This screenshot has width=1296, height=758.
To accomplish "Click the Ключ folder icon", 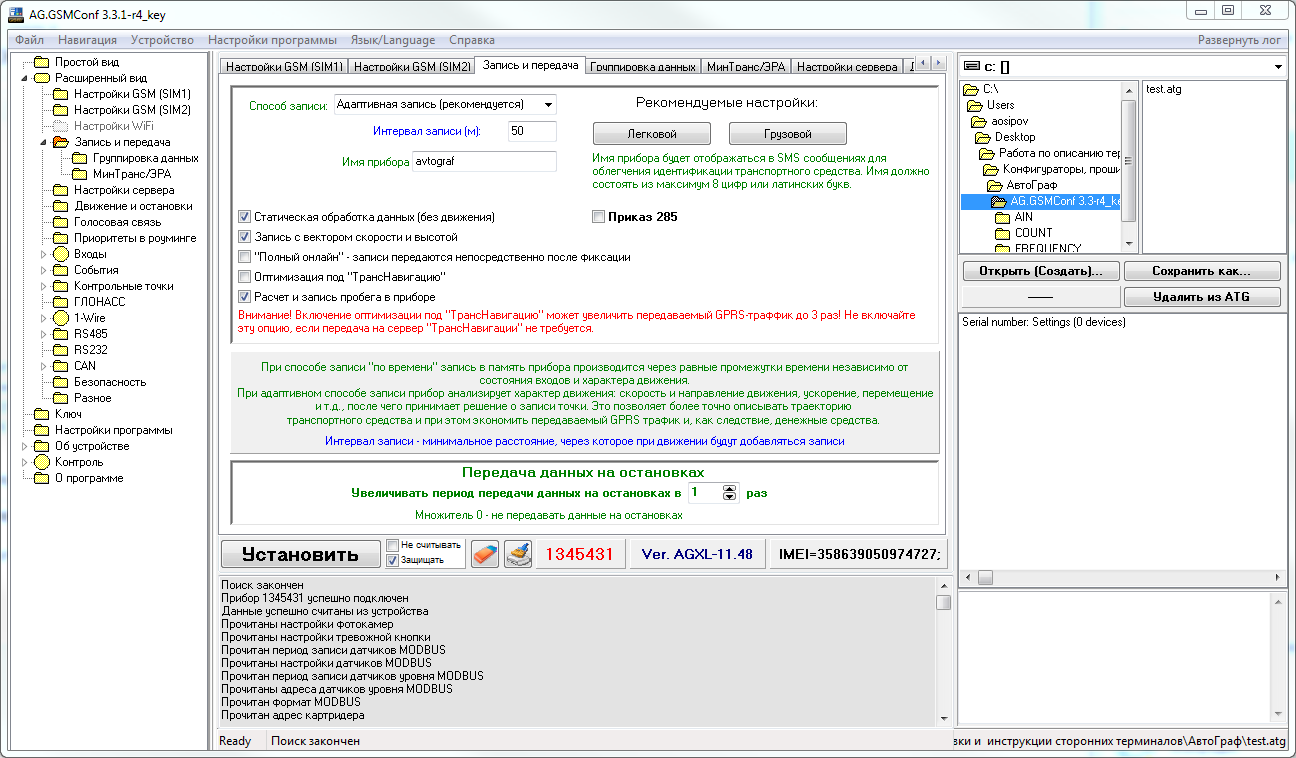I will click(x=41, y=414).
